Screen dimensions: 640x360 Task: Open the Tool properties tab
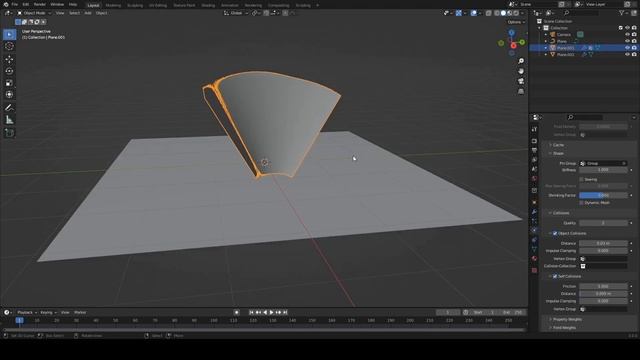(x=534, y=129)
